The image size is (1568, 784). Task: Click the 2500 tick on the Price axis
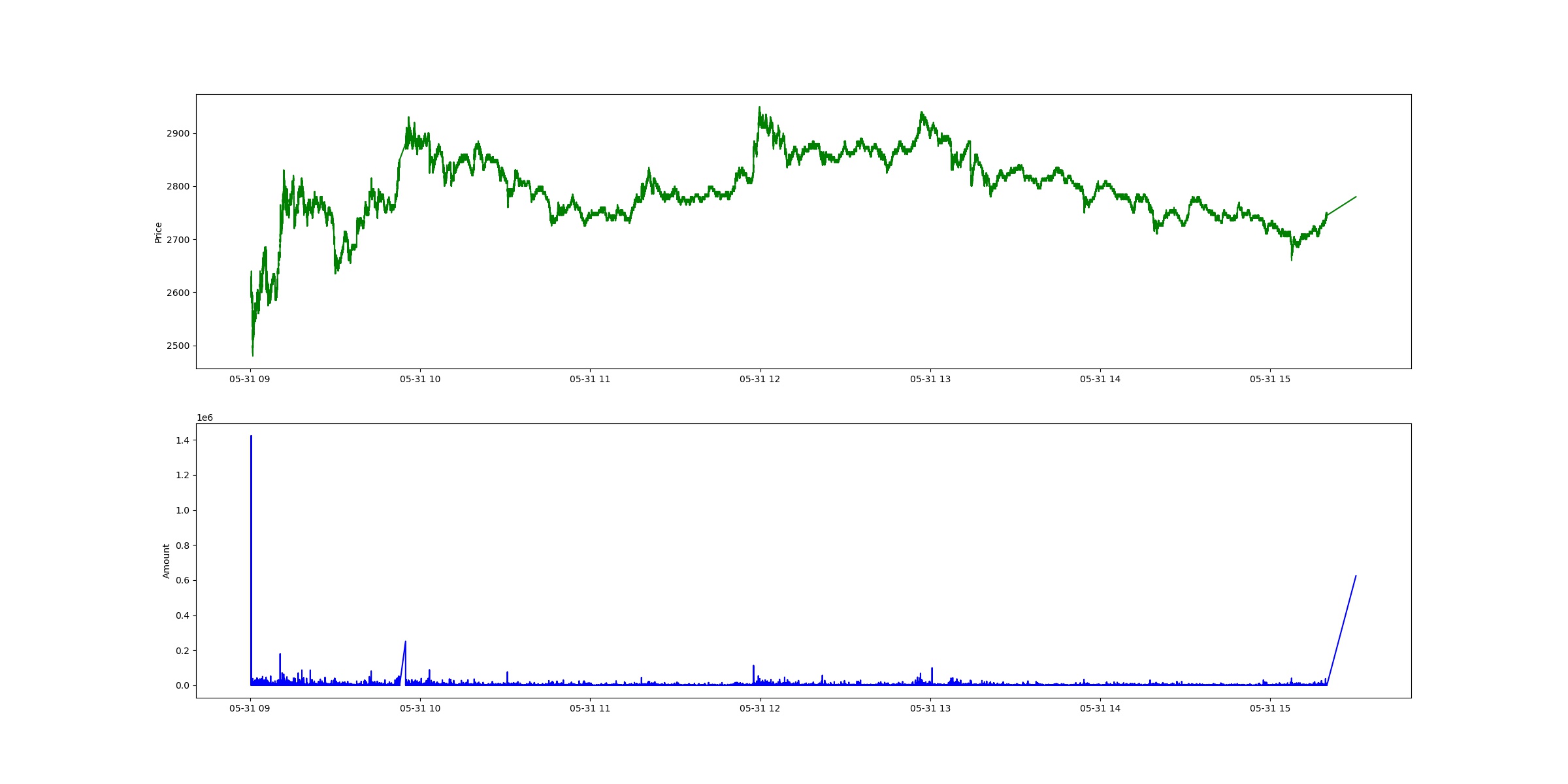point(178,346)
